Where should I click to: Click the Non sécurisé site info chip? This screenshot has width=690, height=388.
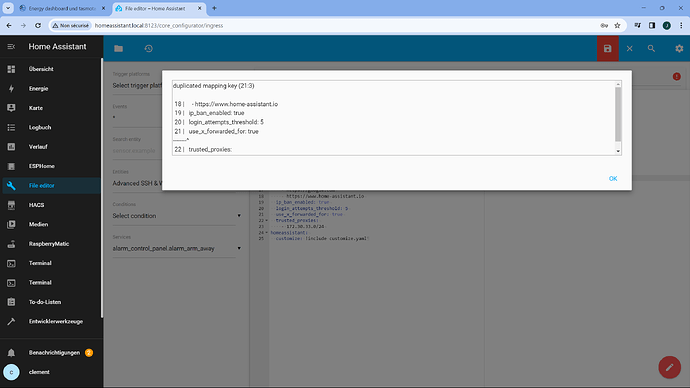pyautogui.click(x=70, y=26)
